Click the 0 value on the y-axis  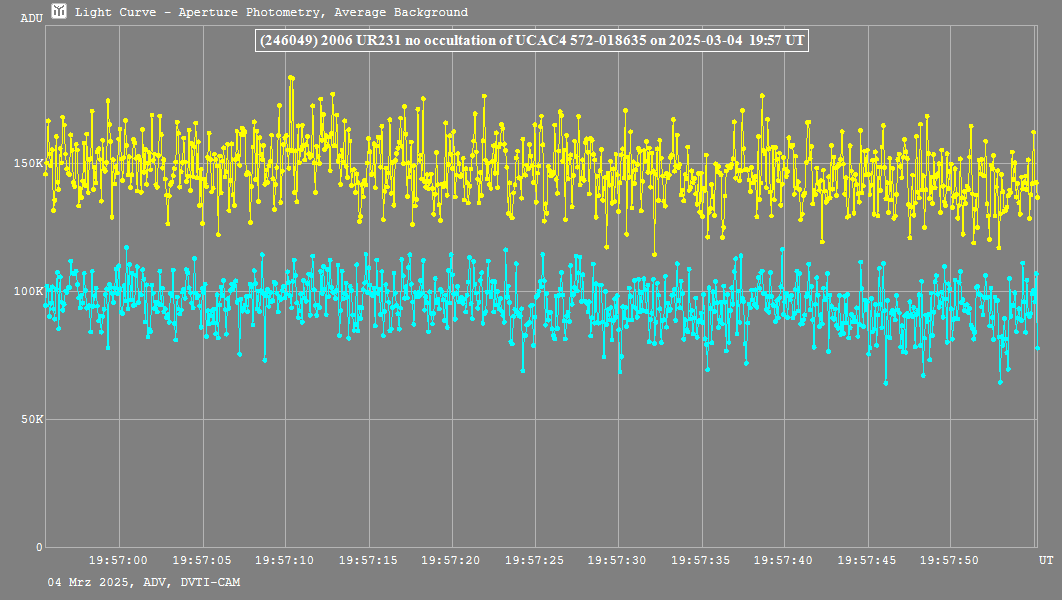click(x=40, y=547)
